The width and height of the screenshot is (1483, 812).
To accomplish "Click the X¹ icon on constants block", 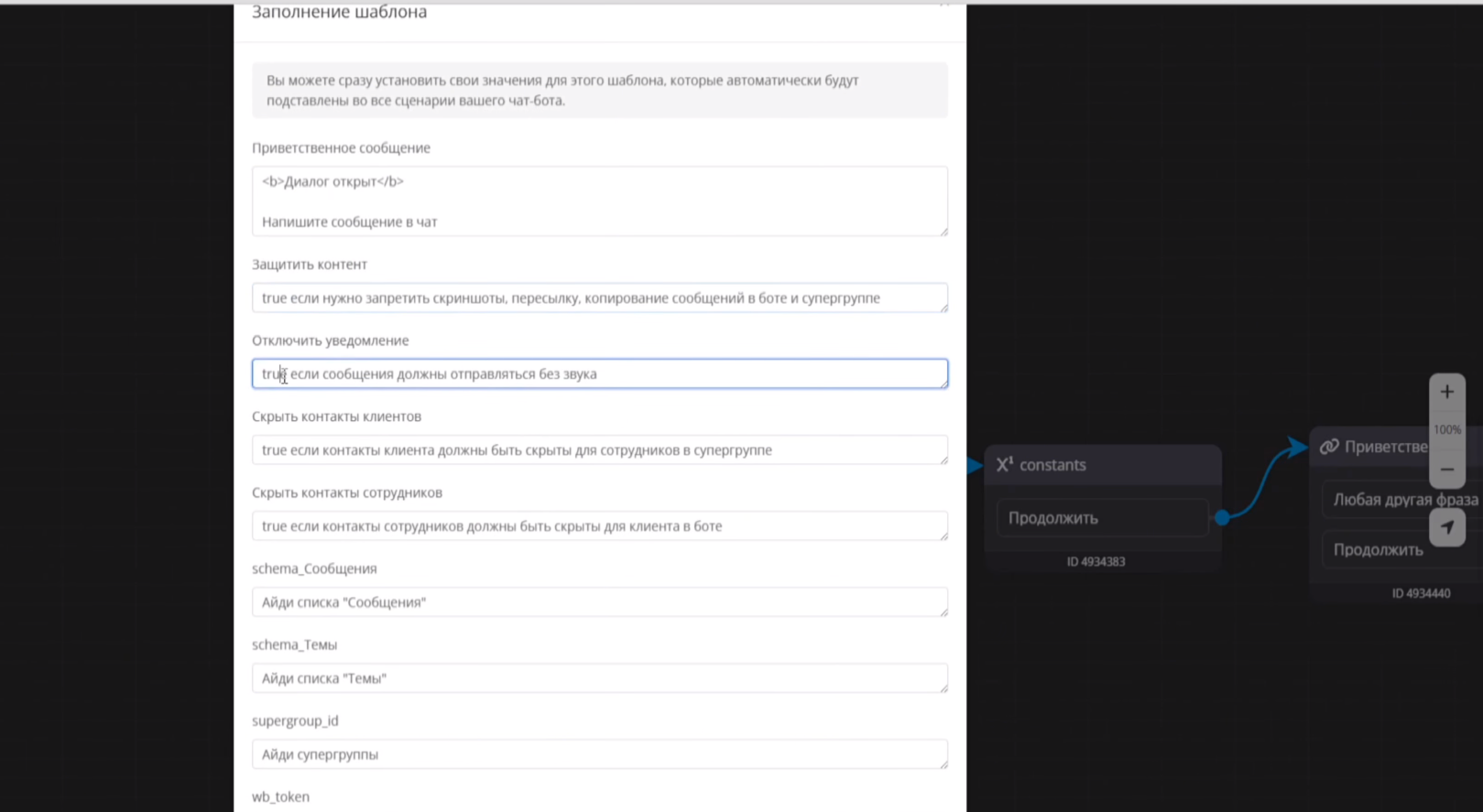I will pos(1005,464).
